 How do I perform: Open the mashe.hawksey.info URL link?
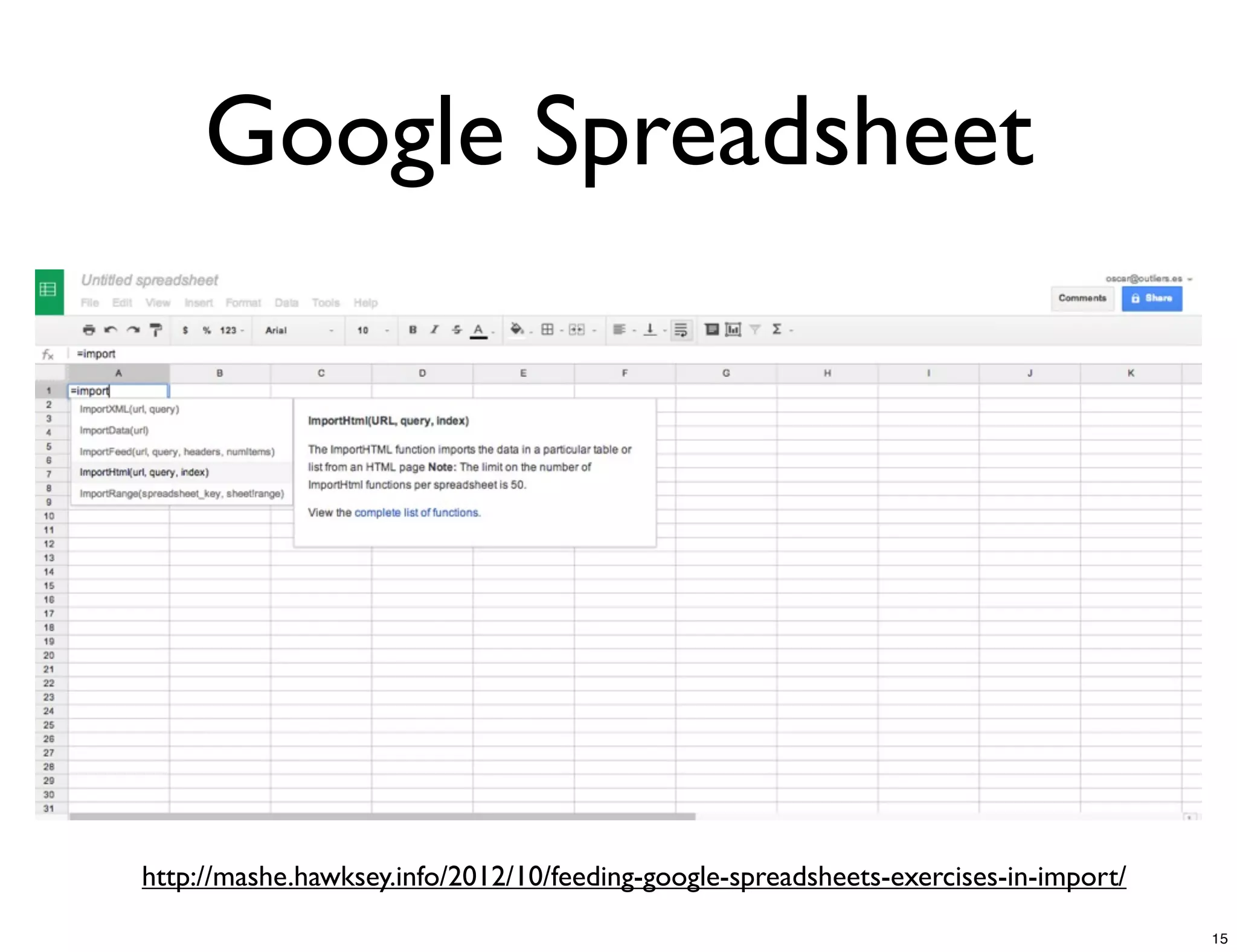(634, 877)
